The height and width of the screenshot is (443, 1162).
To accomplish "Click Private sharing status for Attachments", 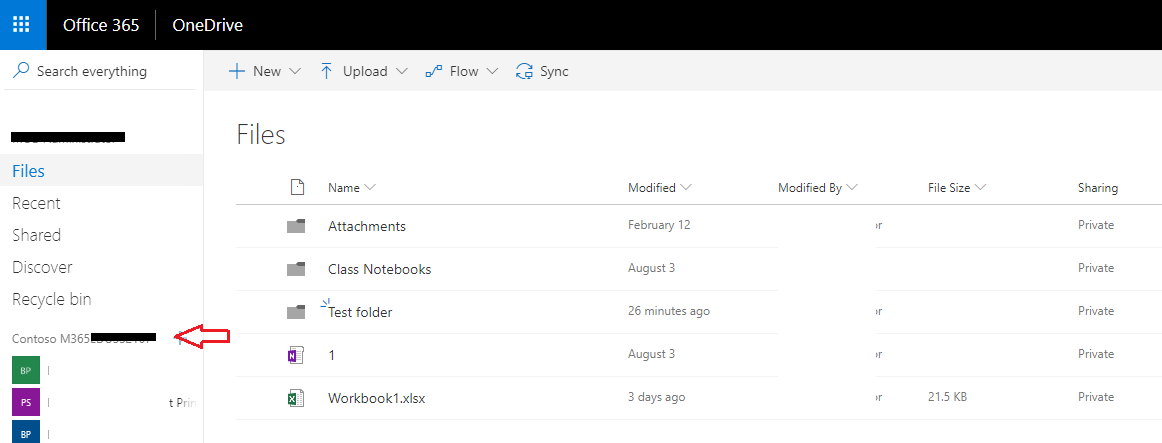I will point(1095,224).
